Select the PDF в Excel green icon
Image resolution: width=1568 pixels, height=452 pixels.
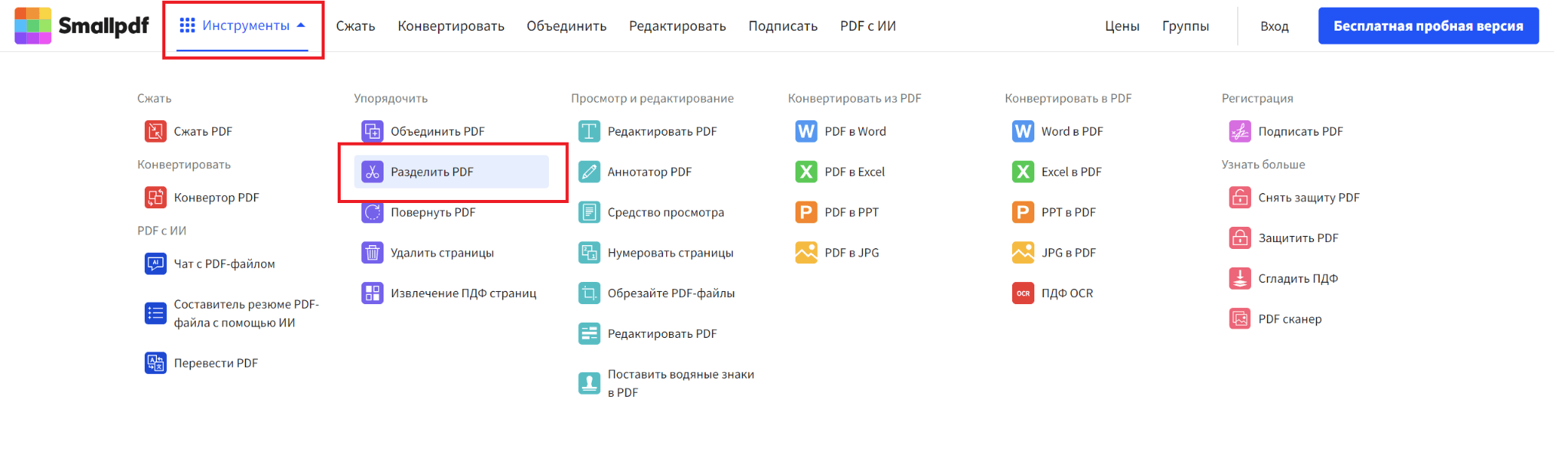tap(805, 172)
